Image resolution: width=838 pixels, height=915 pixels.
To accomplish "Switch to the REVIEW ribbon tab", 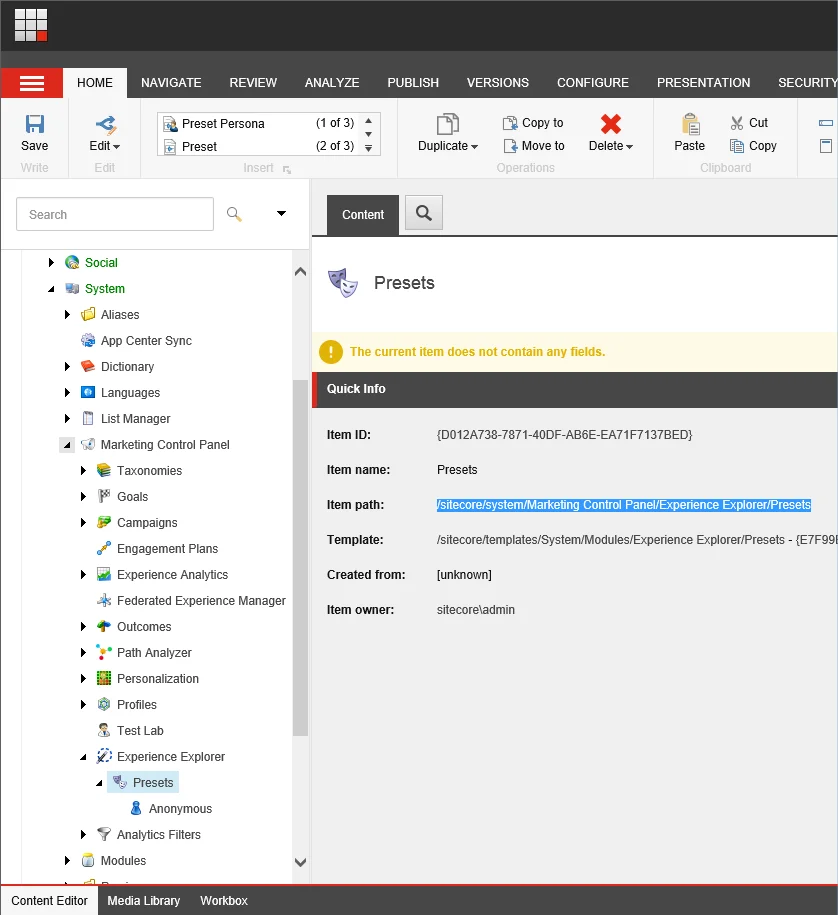I will (253, 83).
